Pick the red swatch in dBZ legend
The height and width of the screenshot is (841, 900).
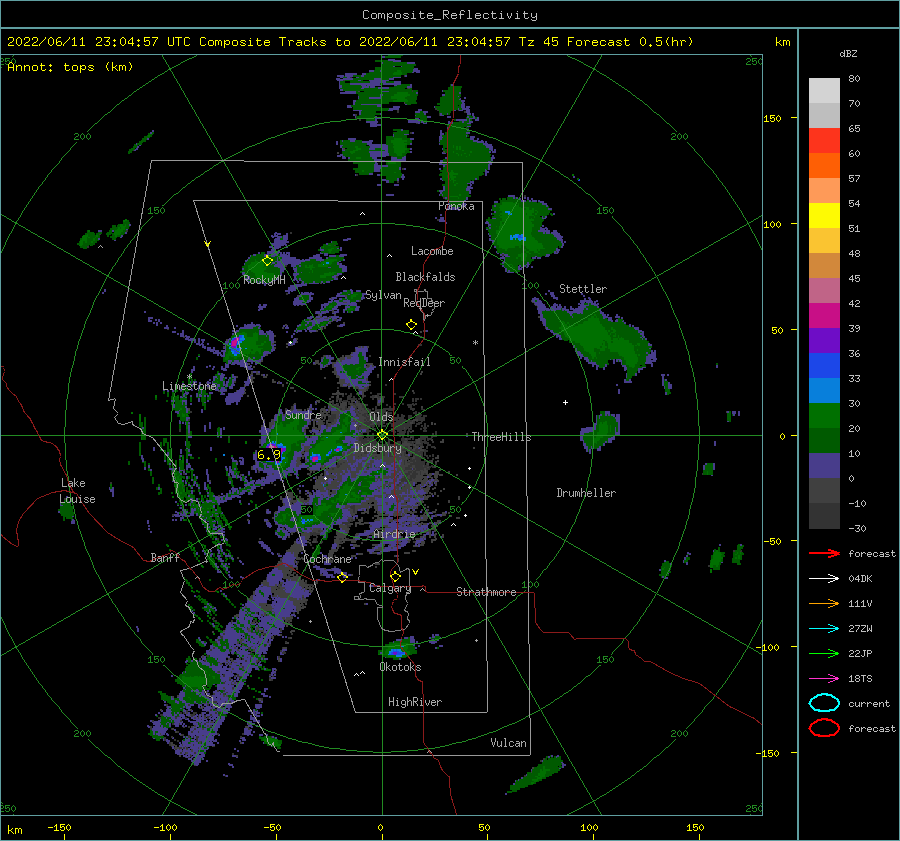click(x=824, y=141)
